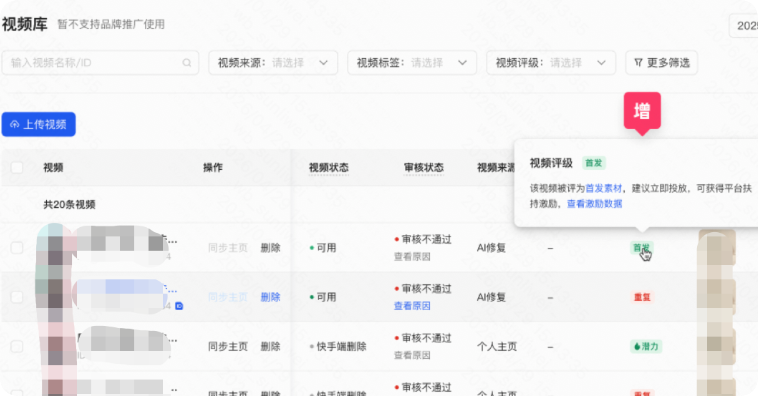Click AI修复 in the 首发-rated row
Screen dimensions: 758x396
(x=491, y=248)
